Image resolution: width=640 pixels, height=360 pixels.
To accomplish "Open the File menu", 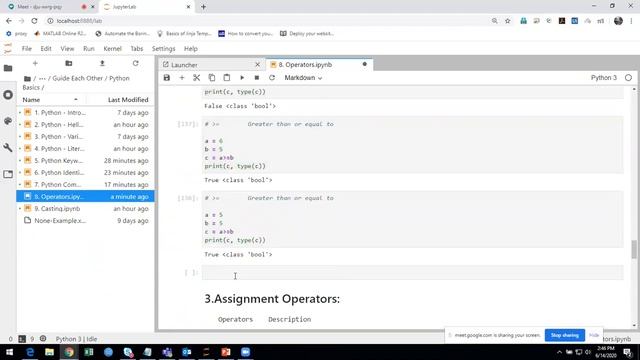I will (x=27, y=49).
